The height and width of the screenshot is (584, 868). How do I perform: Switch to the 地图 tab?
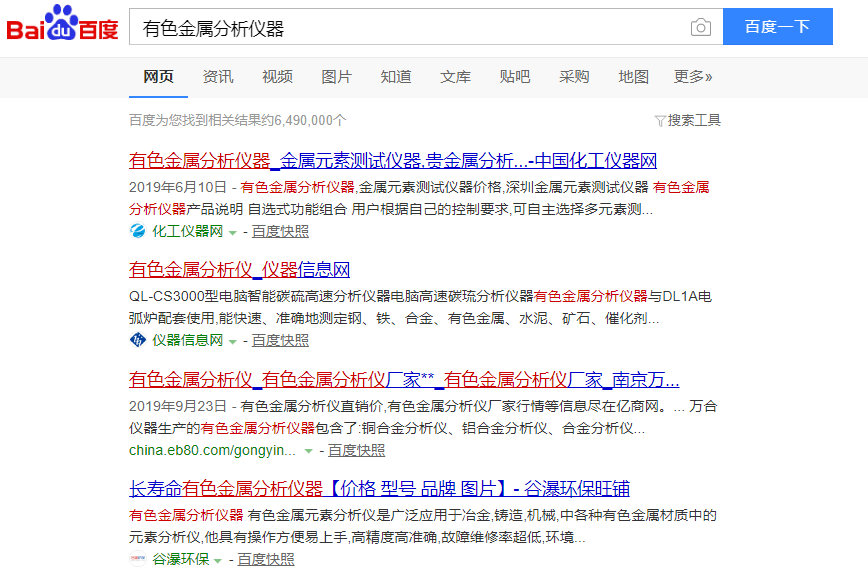pos(633,76)
